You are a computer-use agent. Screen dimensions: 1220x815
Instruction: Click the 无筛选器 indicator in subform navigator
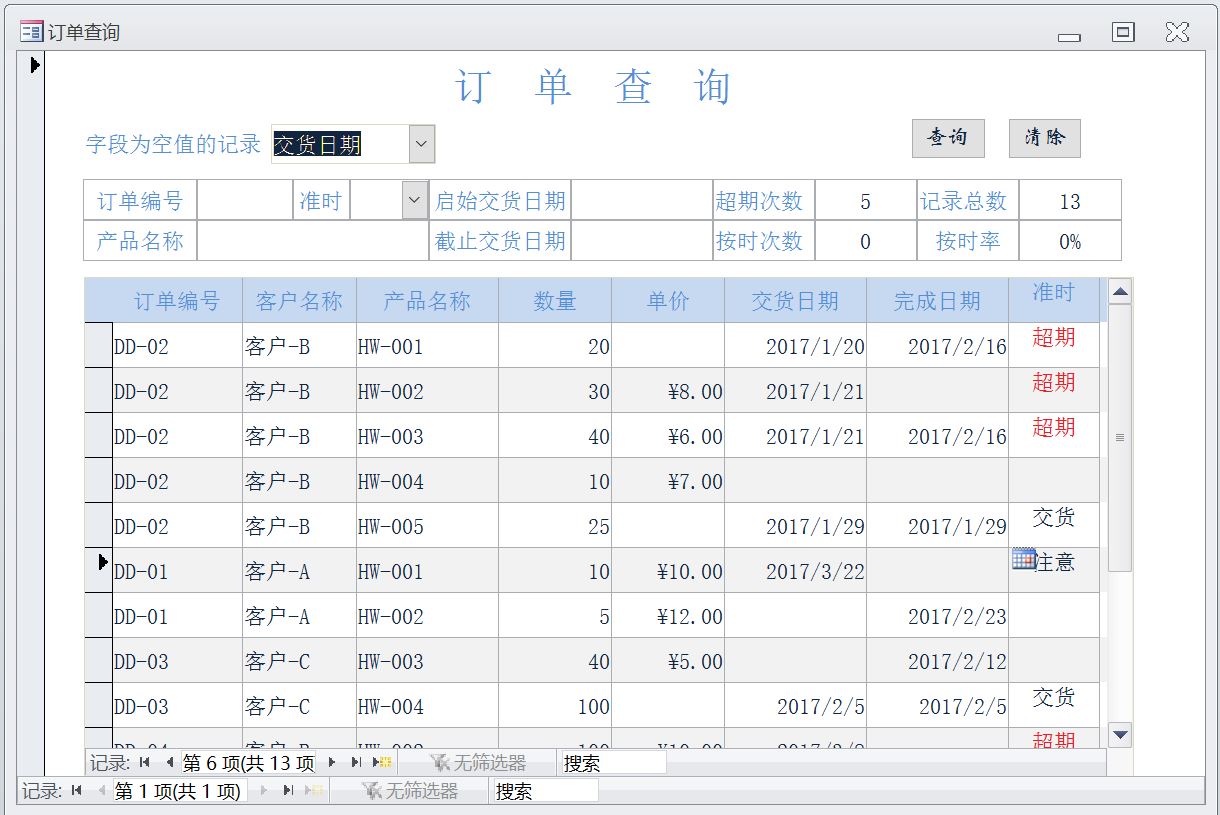[478, 763]
